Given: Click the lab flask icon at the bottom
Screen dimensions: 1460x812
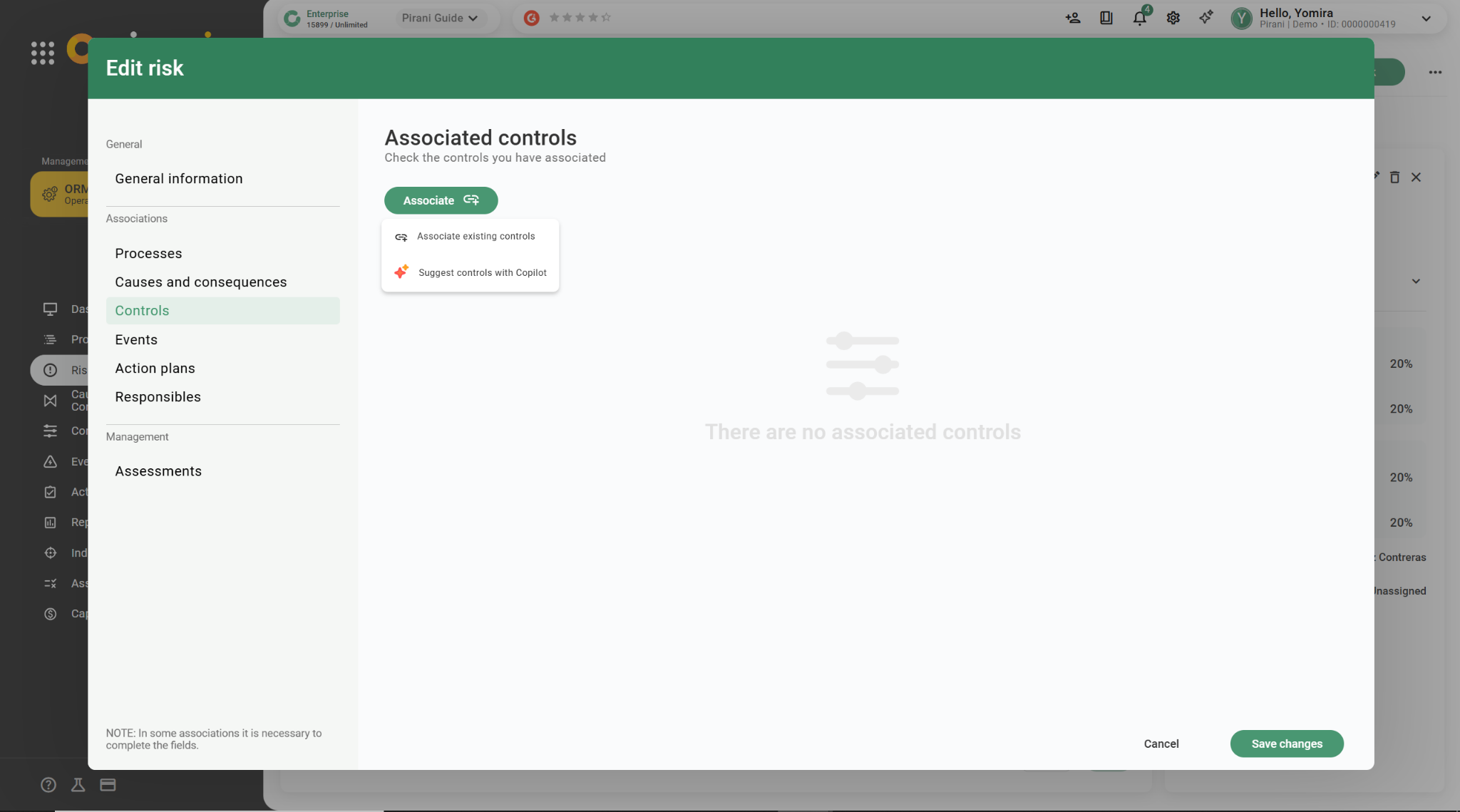Looking at the screenshot, I should pyautogui.click(x=78, y=785).
